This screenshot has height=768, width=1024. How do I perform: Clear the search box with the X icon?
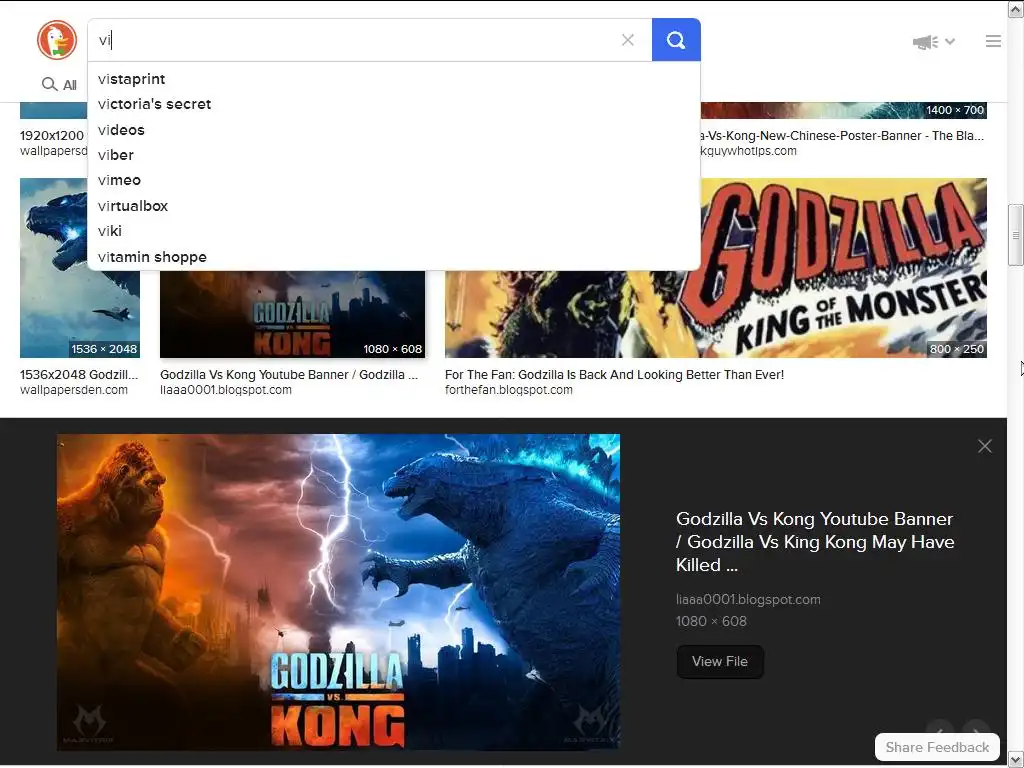(x=628, y=40)
